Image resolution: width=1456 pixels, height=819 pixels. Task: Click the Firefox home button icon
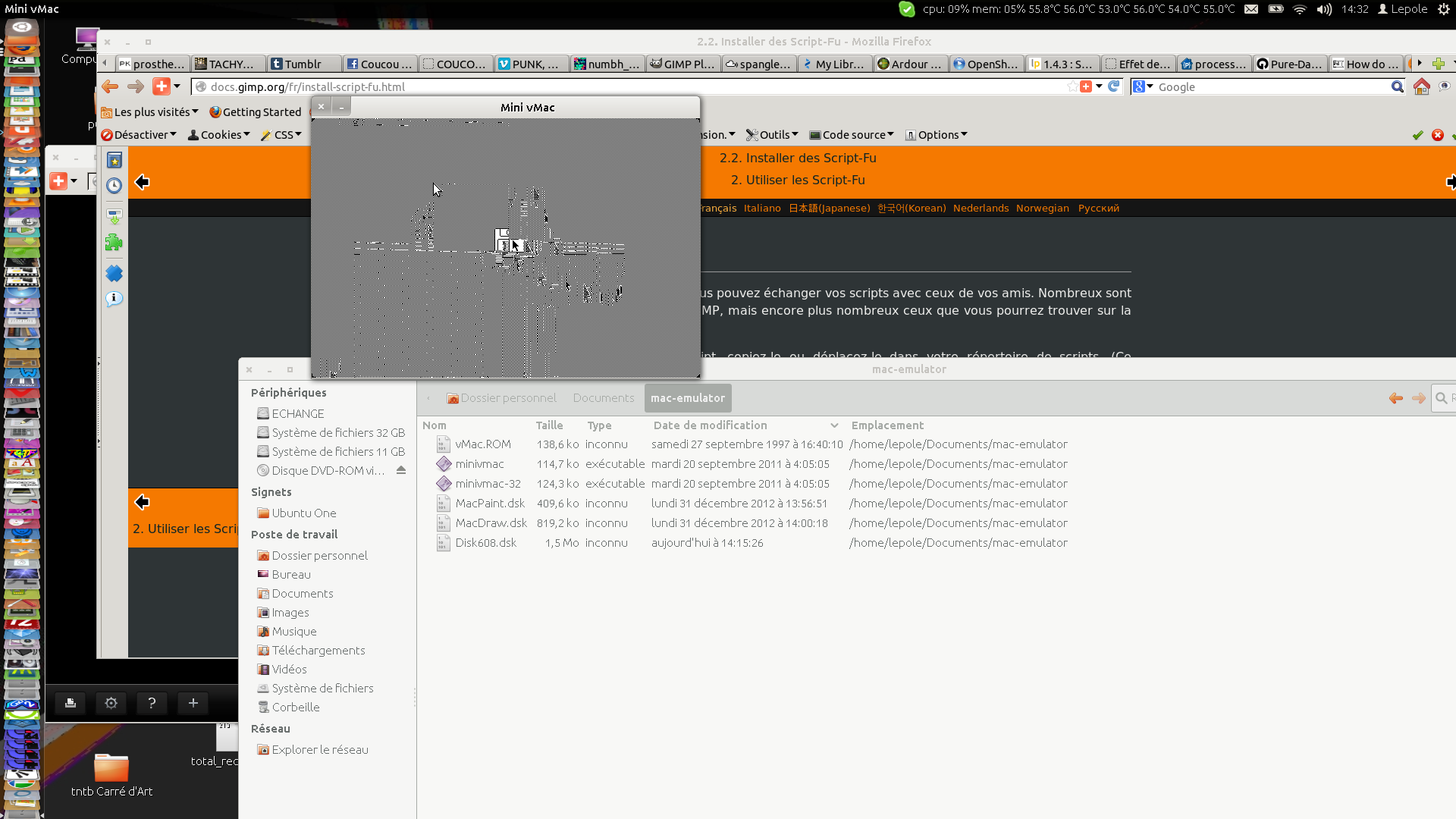tap(1421, 86)
